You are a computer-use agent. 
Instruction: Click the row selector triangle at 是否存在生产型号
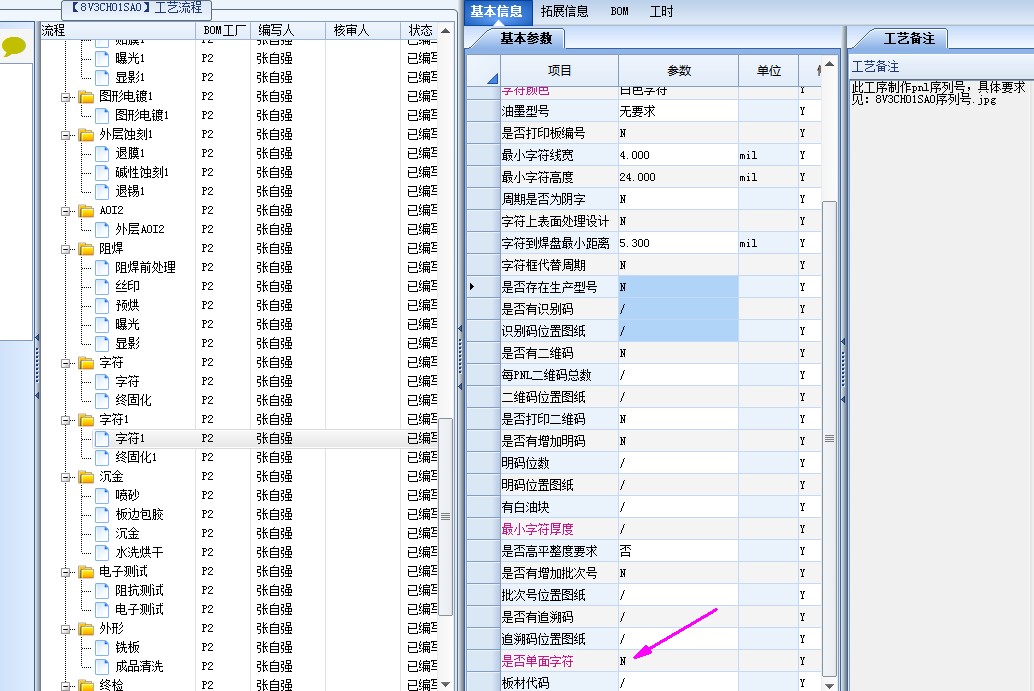472,287
